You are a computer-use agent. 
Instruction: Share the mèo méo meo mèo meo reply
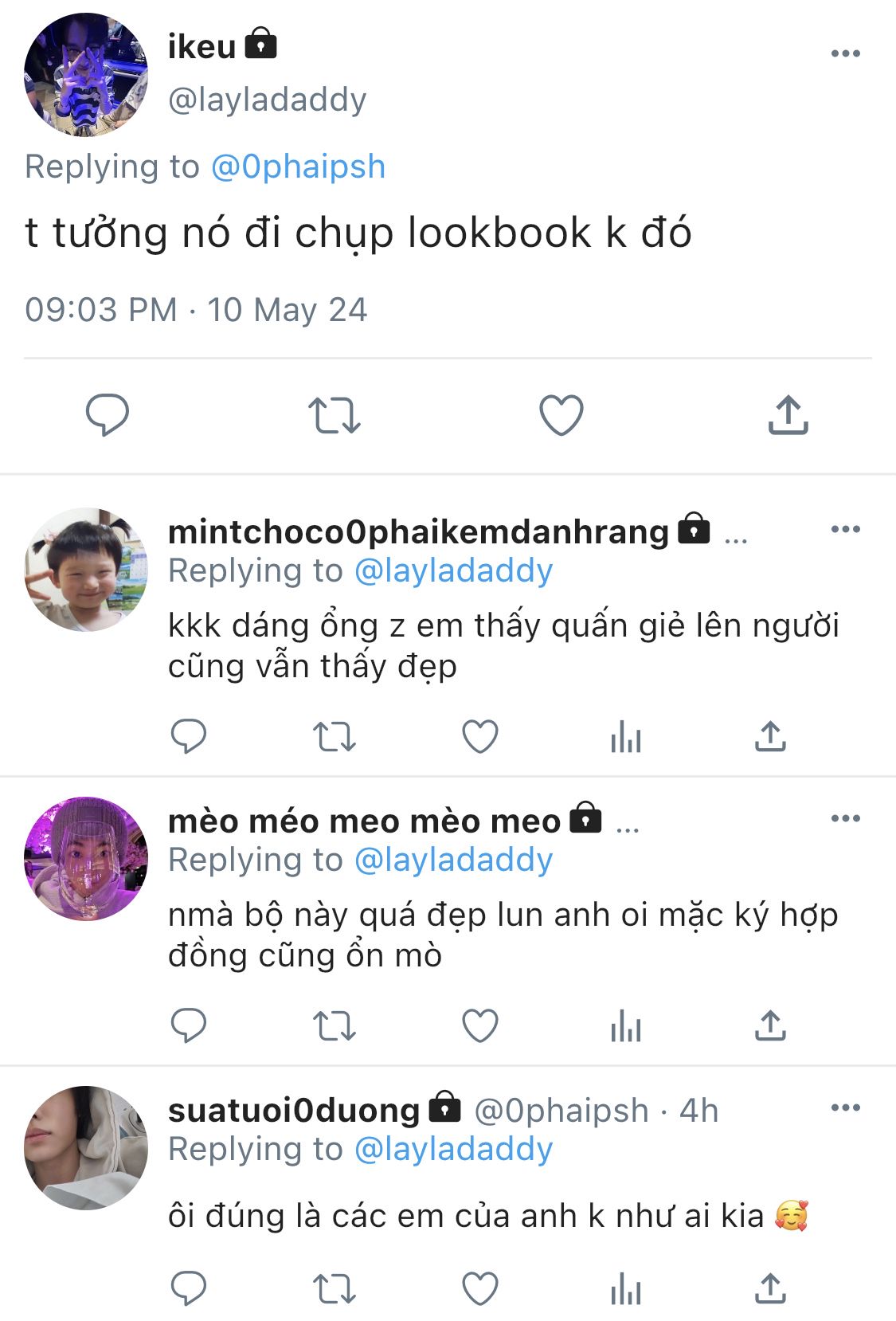pyautogui.click(x=770, y=1025)
